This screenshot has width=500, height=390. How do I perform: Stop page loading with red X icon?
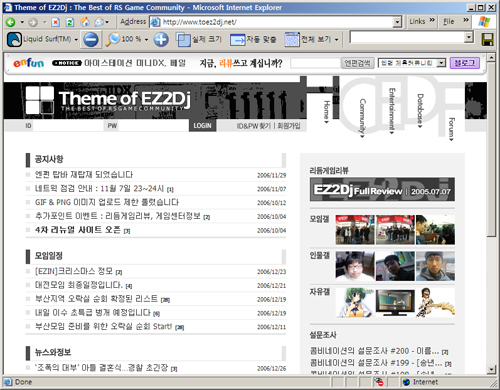pos(55,22)
